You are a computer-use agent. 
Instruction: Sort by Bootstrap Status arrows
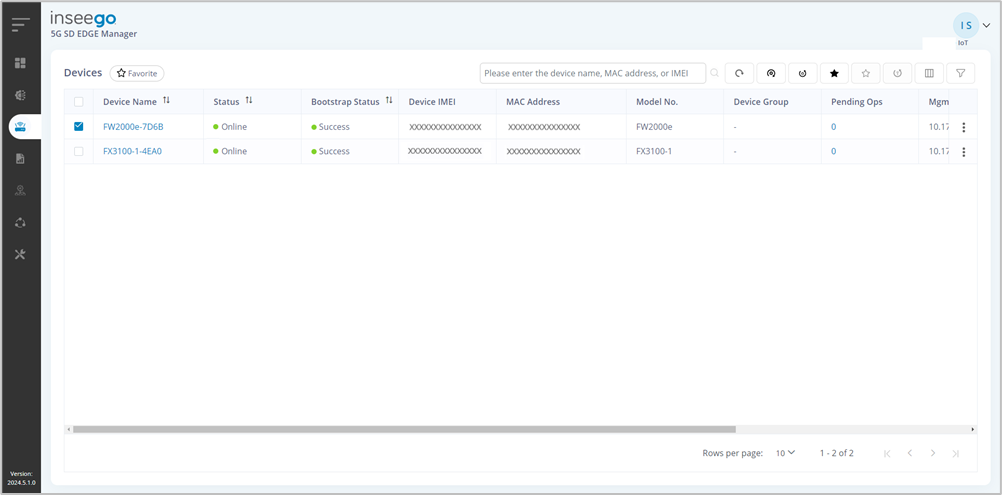tap(389, 101)
